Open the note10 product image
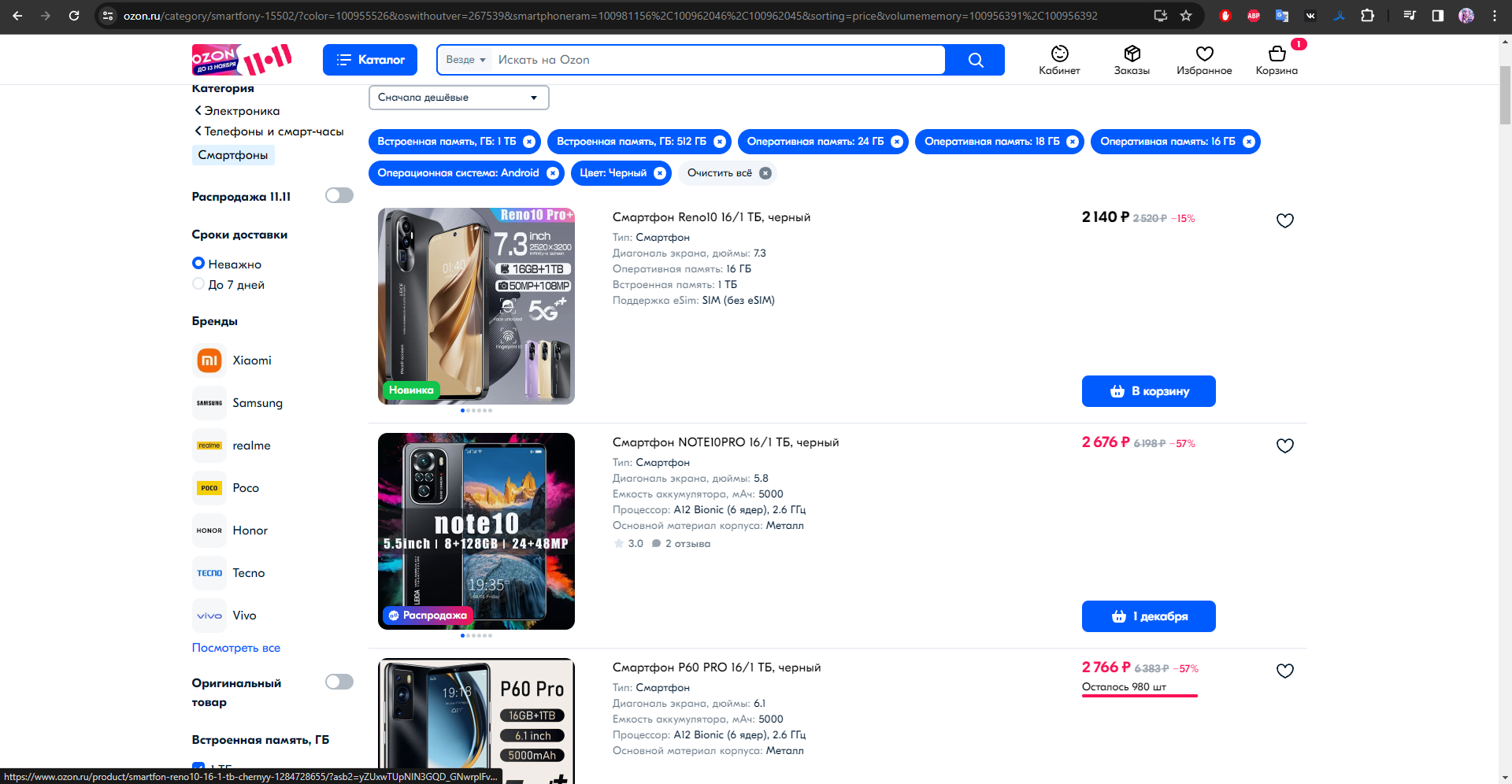The image size is (1512, 784). coord(476,531)
